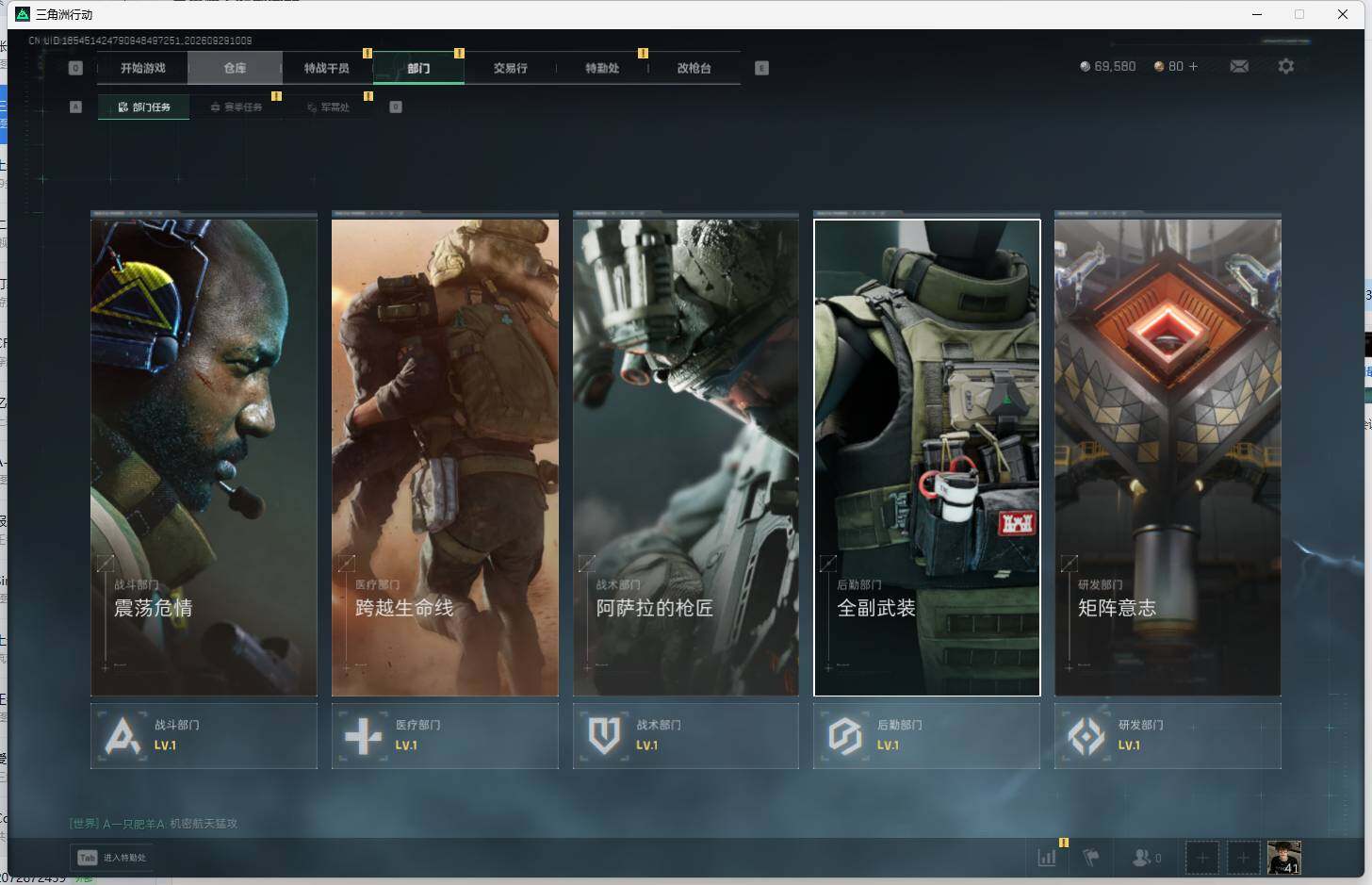Select the 部门 tab
The image size is (1372, 885).
[418, 68]
